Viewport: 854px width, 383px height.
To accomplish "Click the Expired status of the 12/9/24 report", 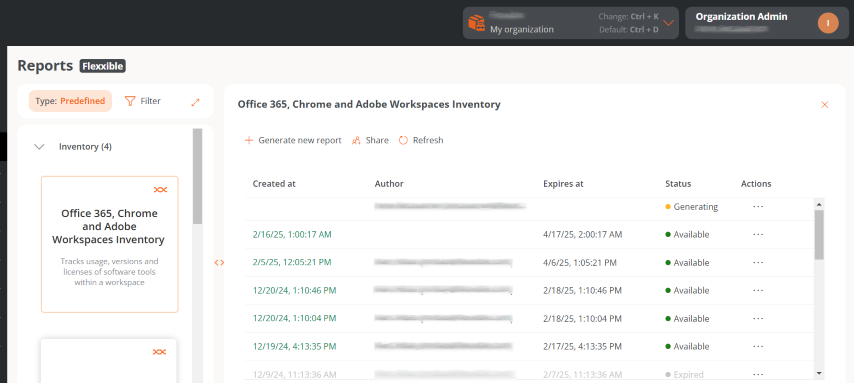I will click(684, 374).
